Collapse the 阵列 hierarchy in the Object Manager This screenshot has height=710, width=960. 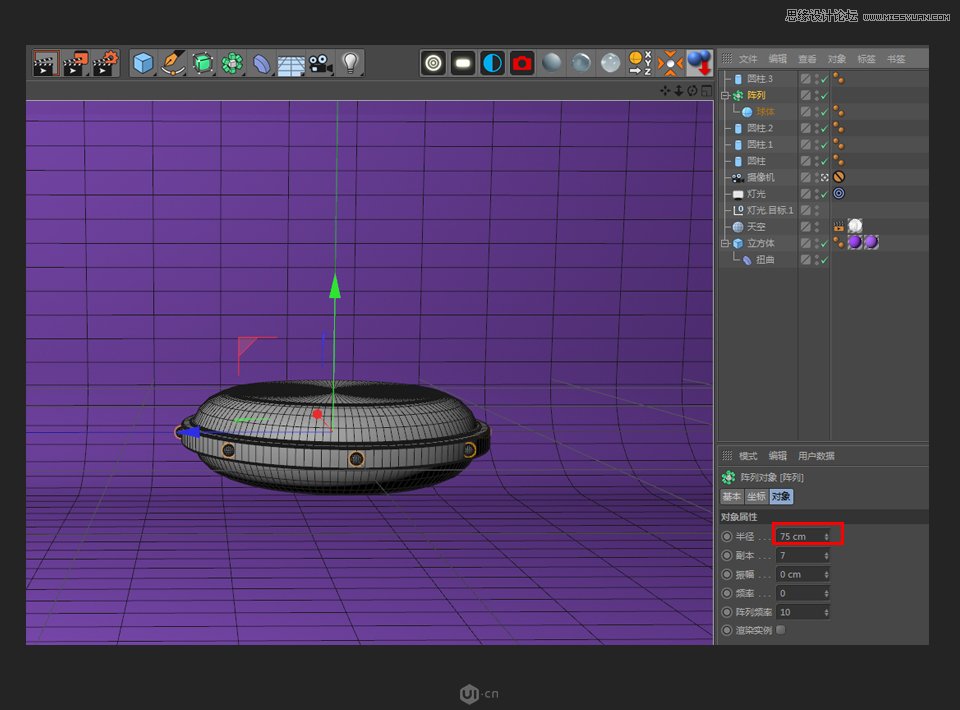pyautogui.click(x=725, y=95)
